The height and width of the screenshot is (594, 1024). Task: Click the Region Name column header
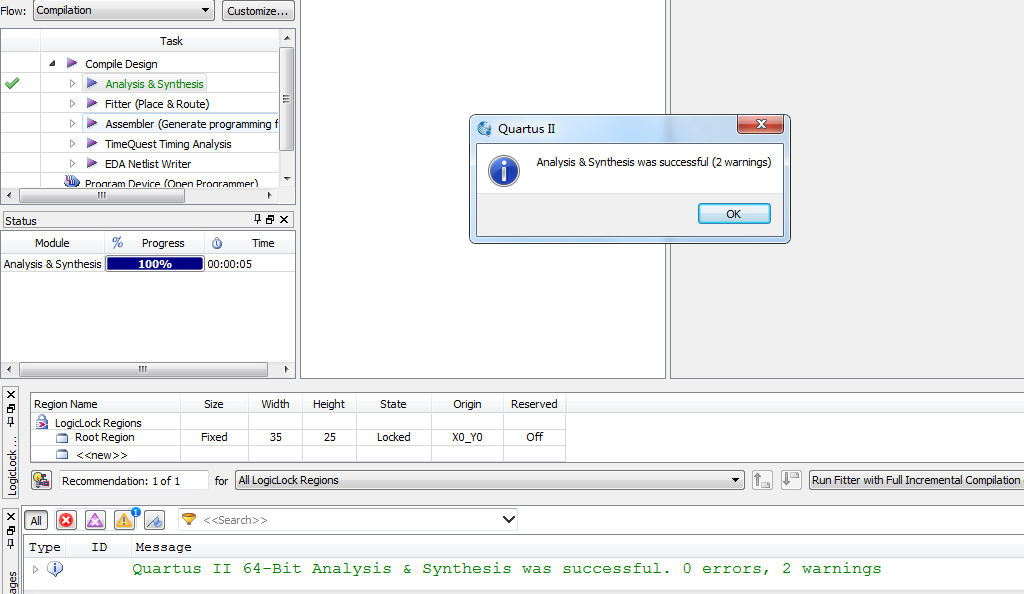pos(105,404)
